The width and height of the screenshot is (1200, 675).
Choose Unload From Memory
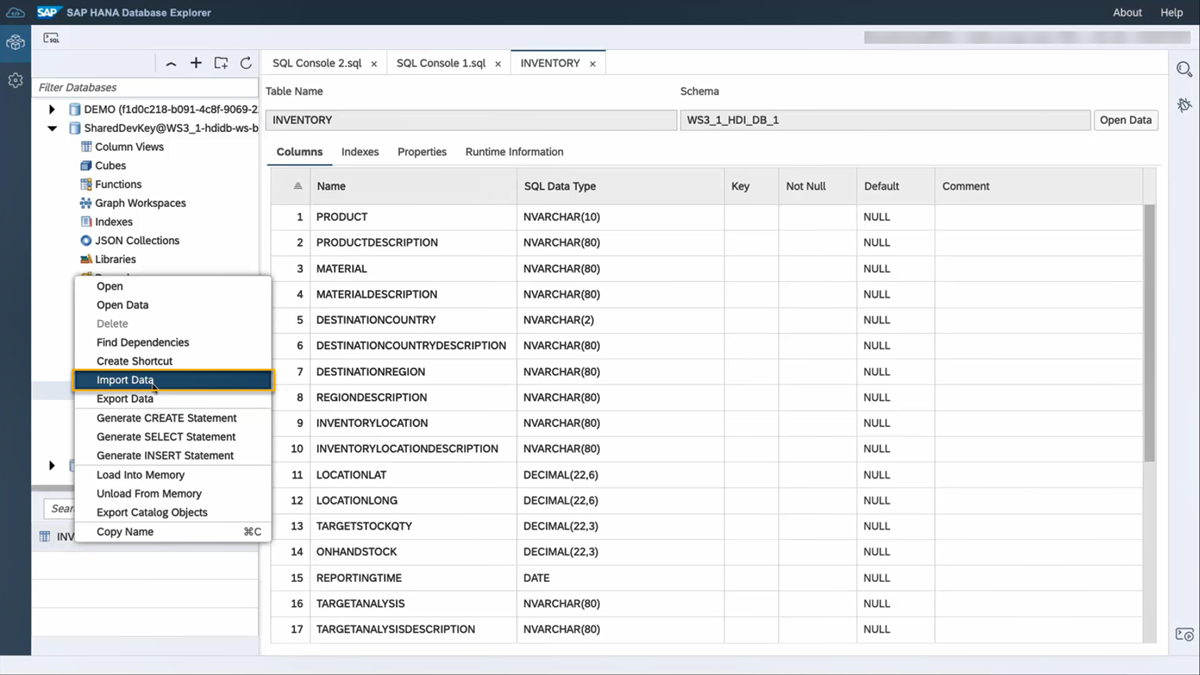pyautogui.click(x=172, y=494)
